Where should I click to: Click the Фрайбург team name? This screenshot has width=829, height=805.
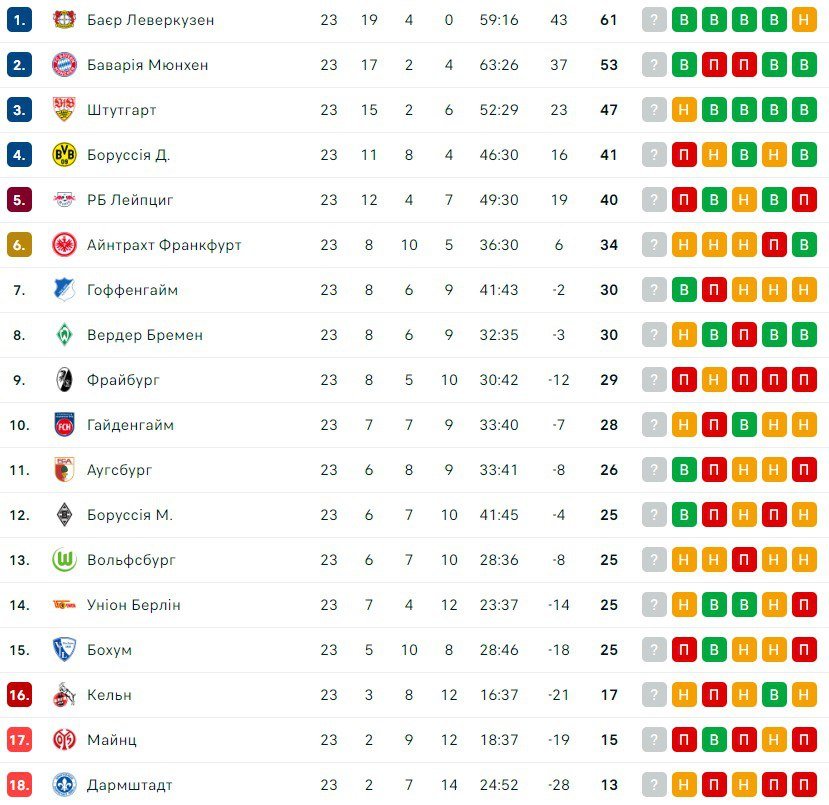(x=123, y=380)
